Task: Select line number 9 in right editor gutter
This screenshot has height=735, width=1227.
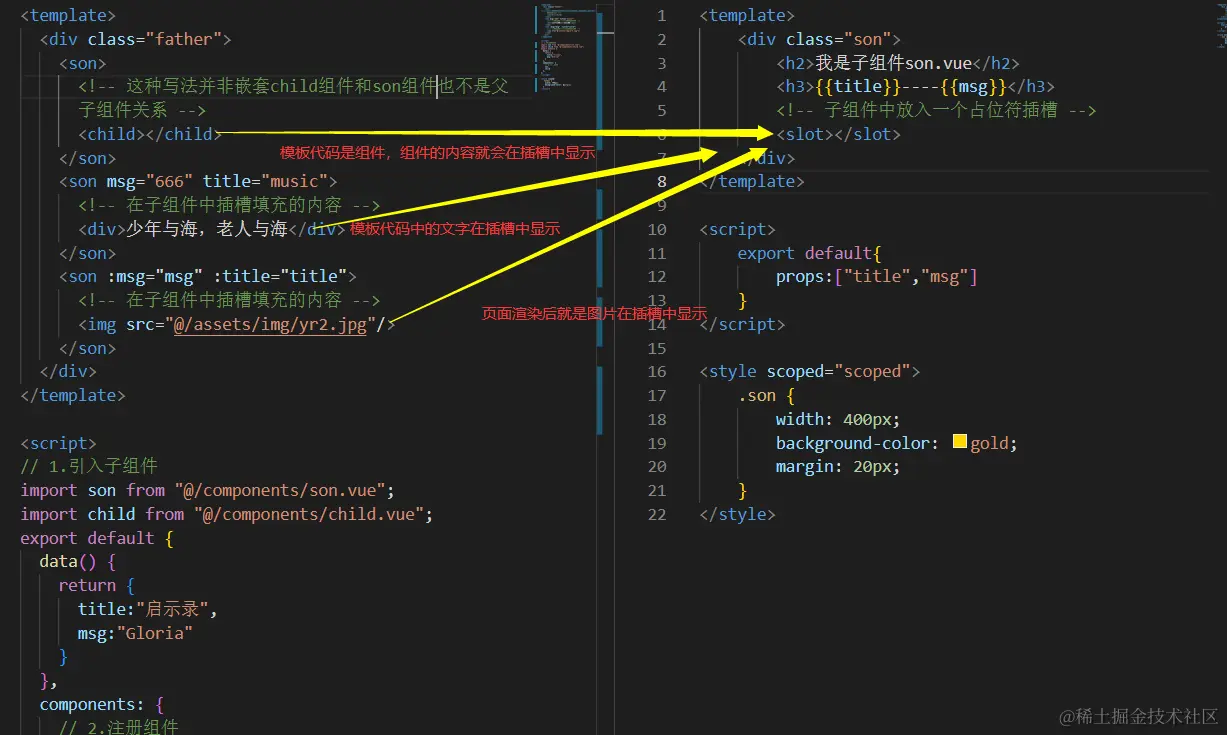Action: click(x=661, y=206)
